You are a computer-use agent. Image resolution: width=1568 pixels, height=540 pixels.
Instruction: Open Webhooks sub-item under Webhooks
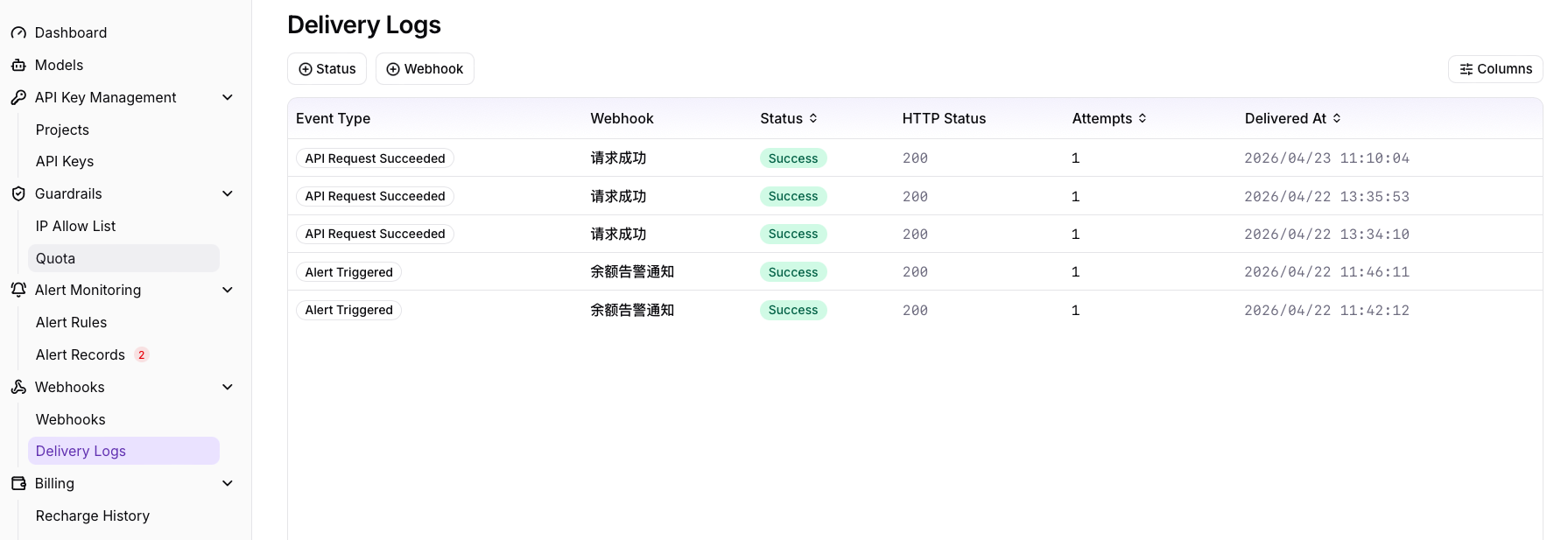[x=70, y=419]
